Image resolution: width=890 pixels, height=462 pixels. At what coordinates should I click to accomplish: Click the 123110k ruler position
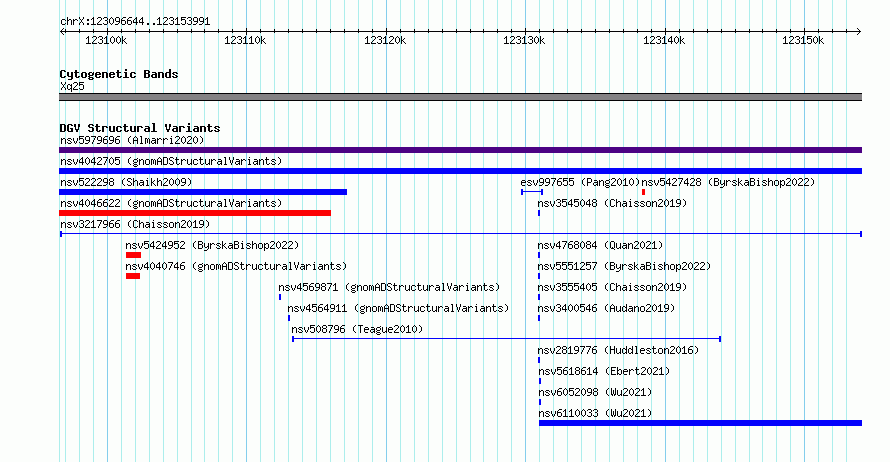pyautogui.click(x=245, y=40)
